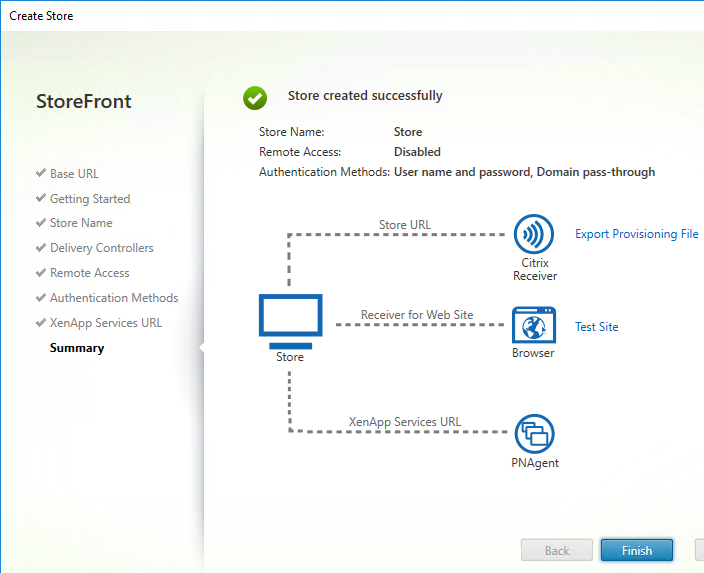The width and height of the screenshot is (704, 573).
Task: Click the disabled Back button
Action: pyautogui.click(x=556, y=550)
